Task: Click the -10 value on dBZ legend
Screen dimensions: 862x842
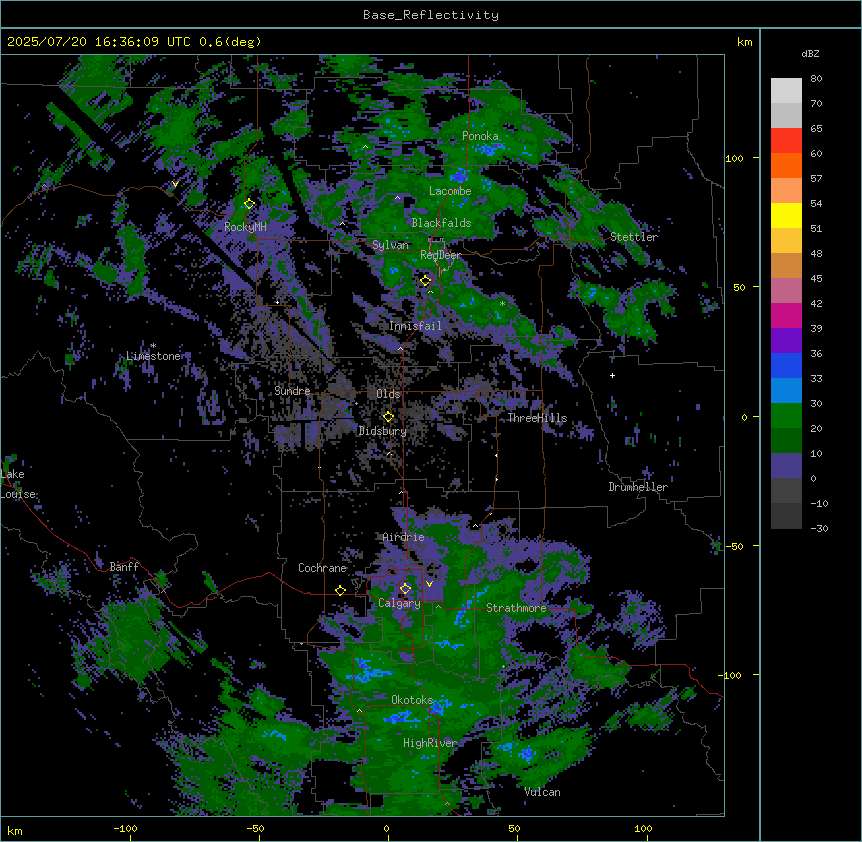Action: 819,503
